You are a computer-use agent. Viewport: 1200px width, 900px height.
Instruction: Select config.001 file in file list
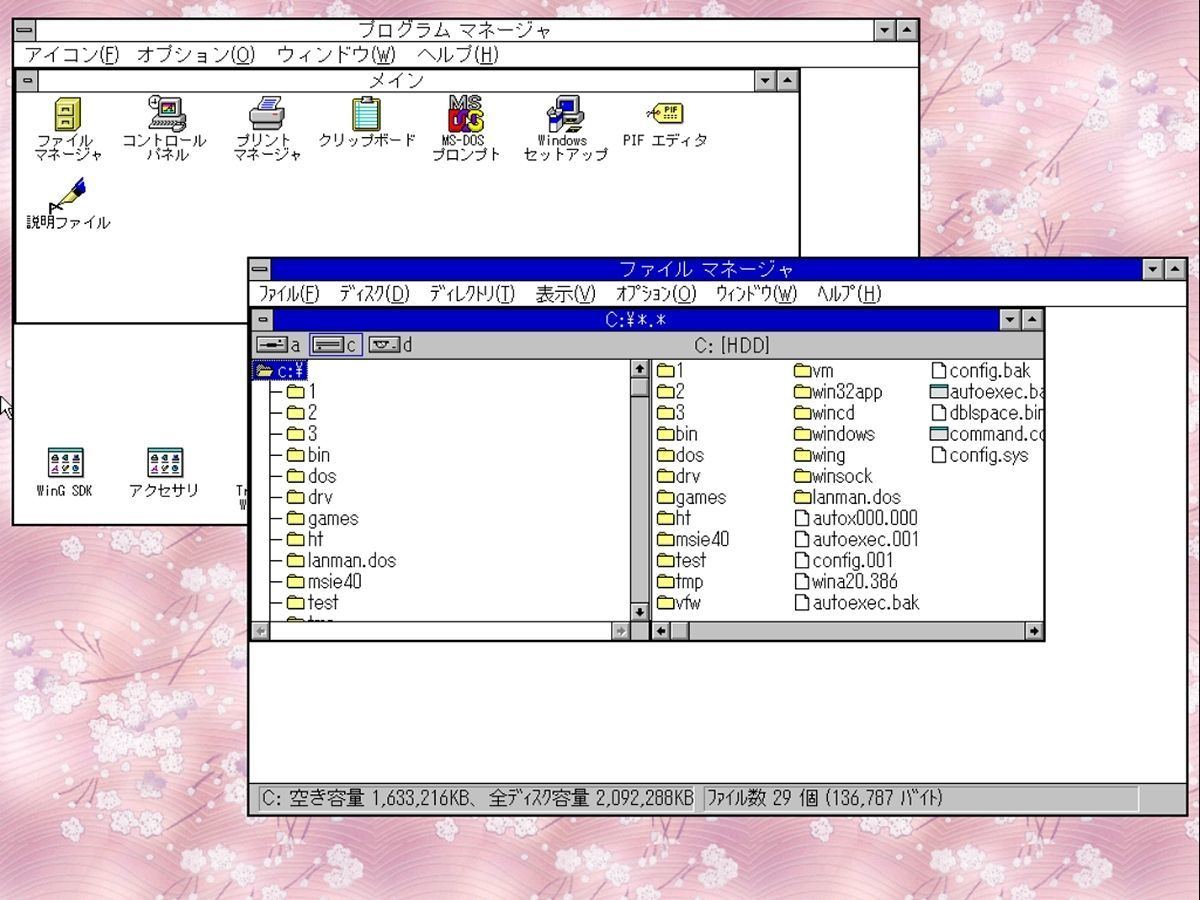(x=844, y=560)
